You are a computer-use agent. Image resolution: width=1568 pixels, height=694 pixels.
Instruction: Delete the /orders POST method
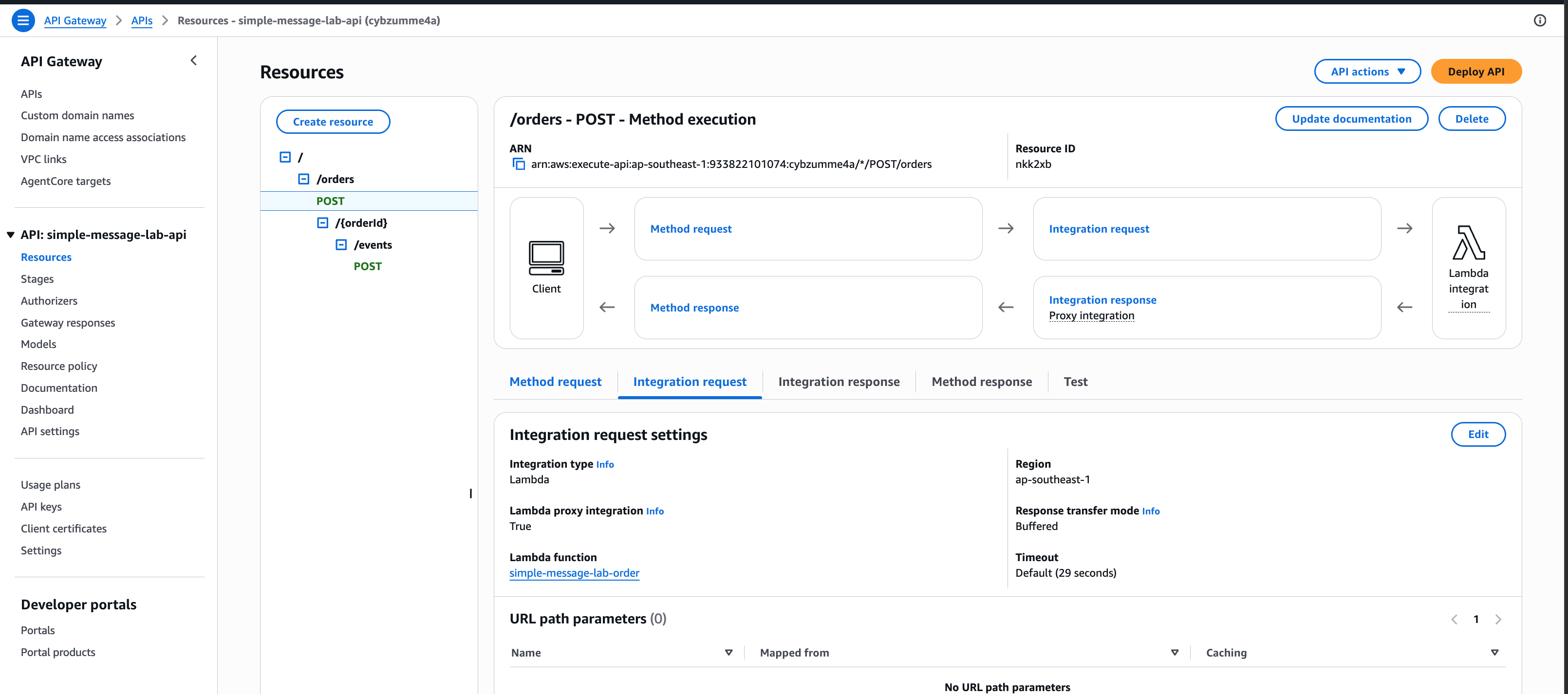(x=1471, y=119)
